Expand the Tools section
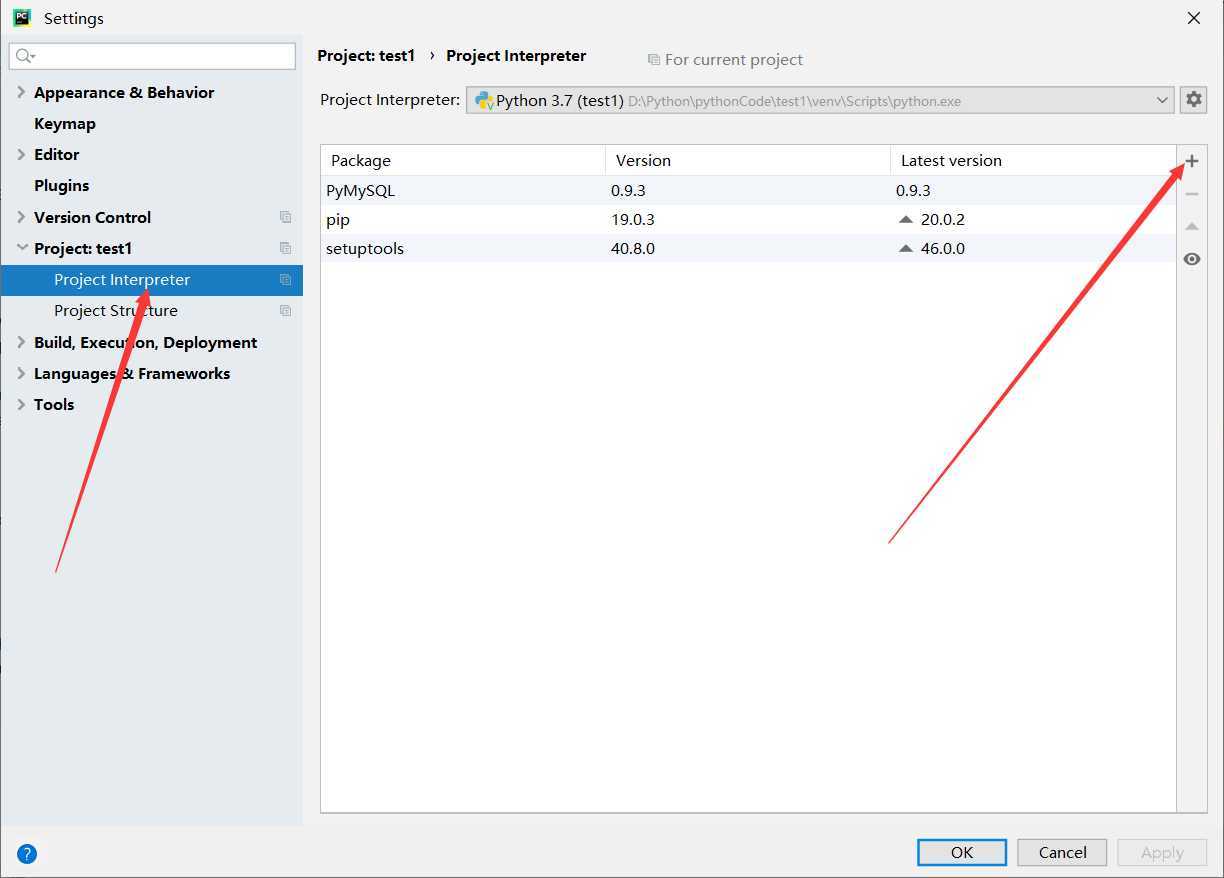The height and width of the screenshot is (878, 1224). (x=21, y=404)
